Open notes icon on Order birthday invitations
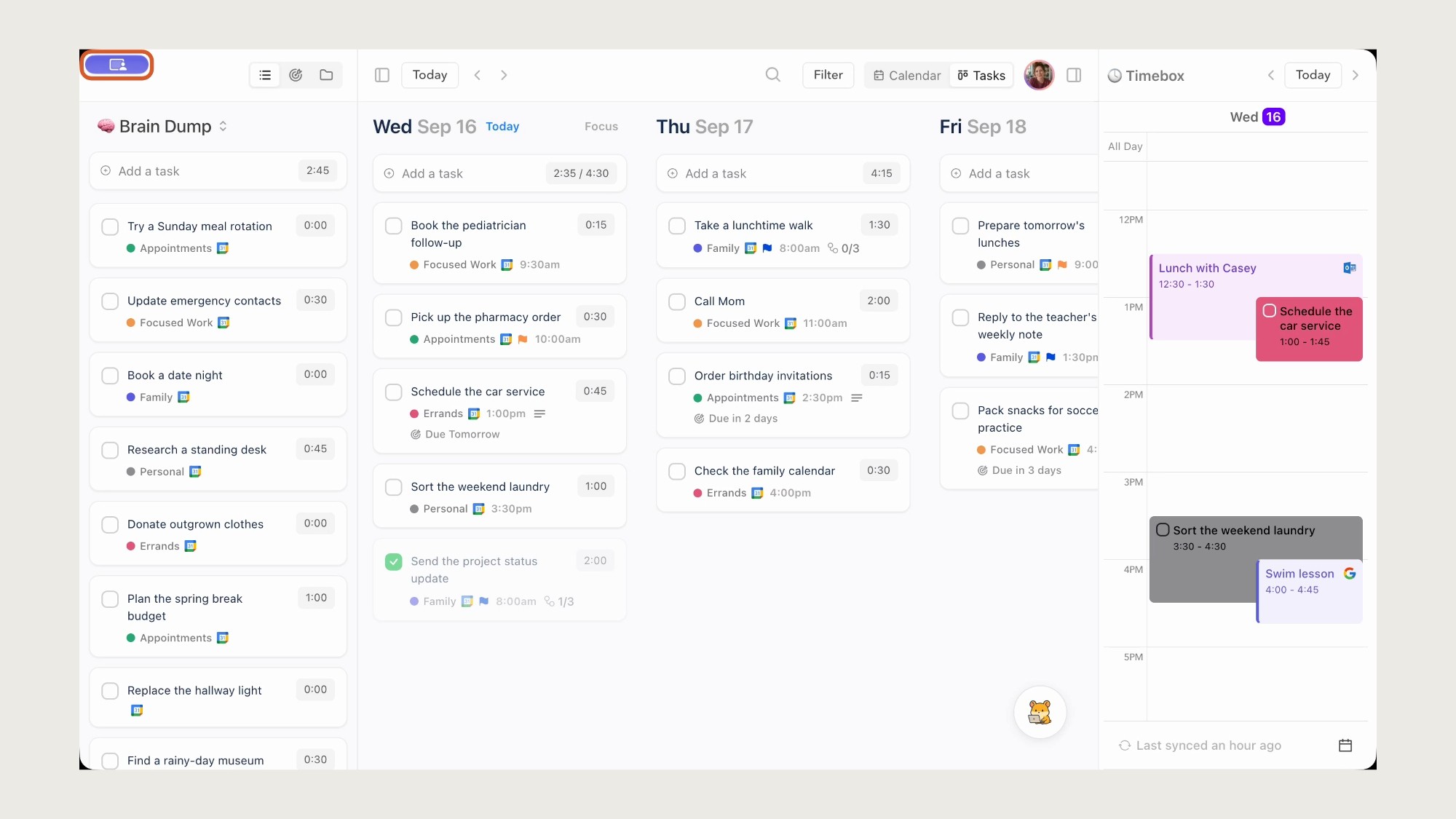The image size is (1456, 819). click(857, 397)
